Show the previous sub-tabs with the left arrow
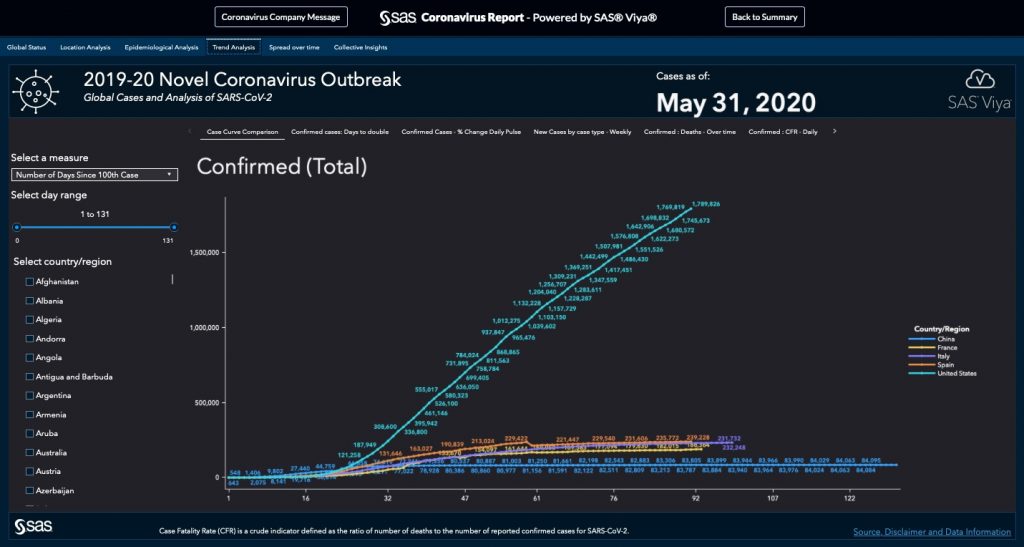The height and width of the screenshot is (547, 1024). click(x=190, y=131)
